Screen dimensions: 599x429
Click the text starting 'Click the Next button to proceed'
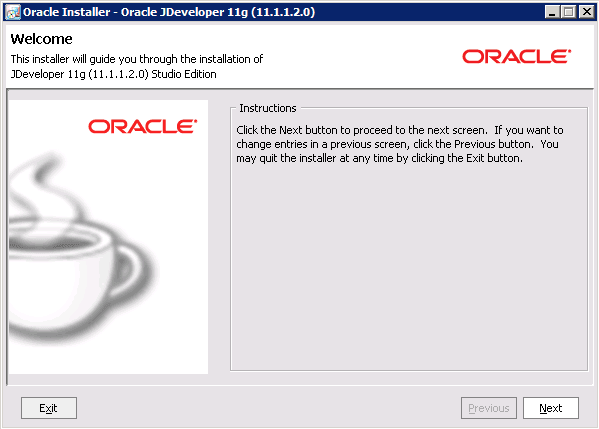click(x=400, y=144)
